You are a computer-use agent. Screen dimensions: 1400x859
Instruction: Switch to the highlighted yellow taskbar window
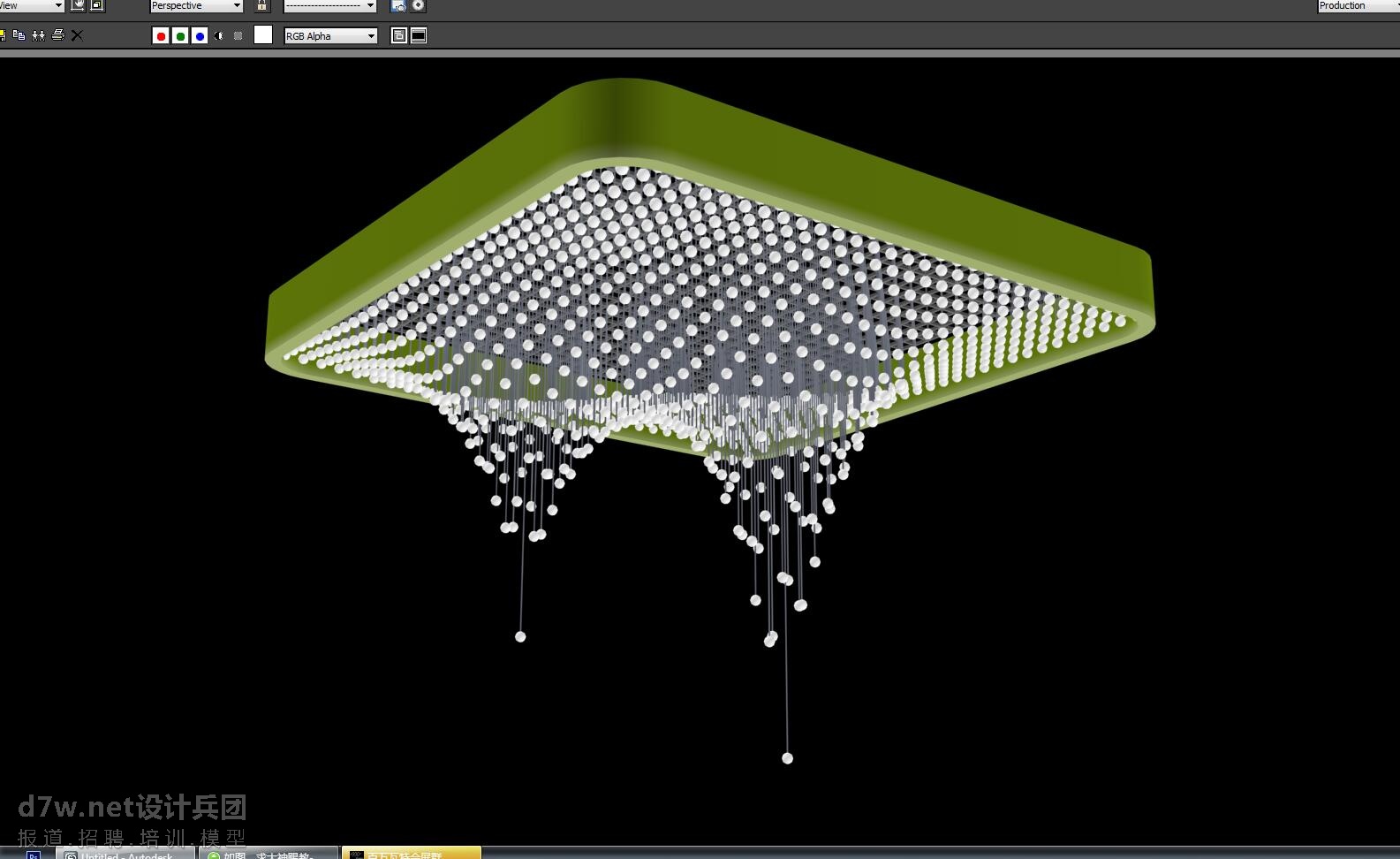412,854
